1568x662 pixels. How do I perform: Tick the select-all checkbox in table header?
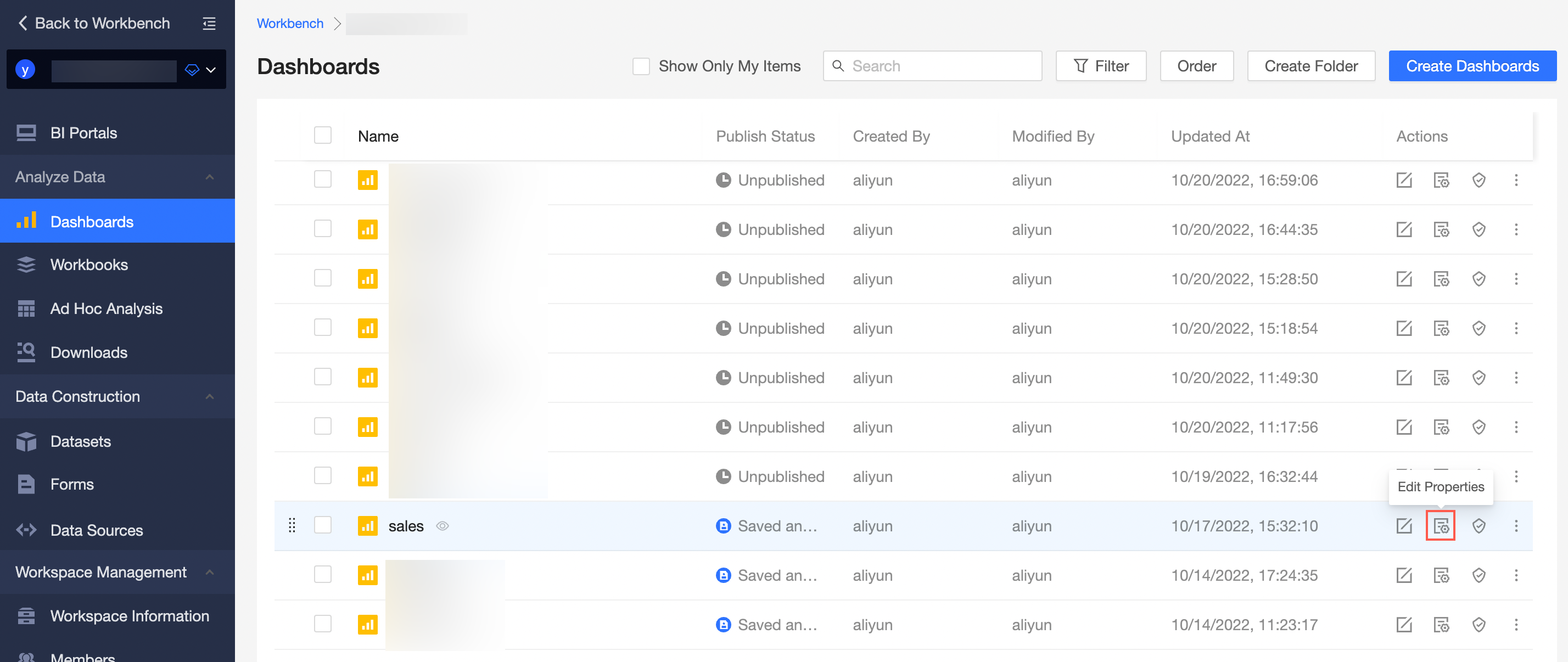click(323, 135)
